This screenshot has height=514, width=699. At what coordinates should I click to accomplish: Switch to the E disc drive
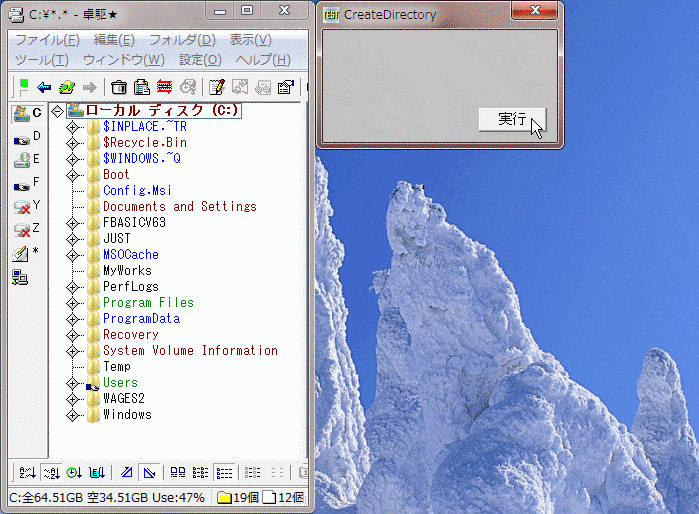pyautogui.click(x=27, y=160)
